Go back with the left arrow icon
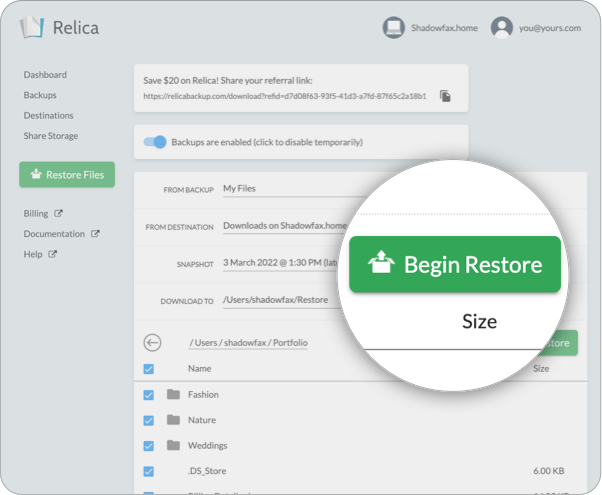The image size is (602, 495). [152, 343]
